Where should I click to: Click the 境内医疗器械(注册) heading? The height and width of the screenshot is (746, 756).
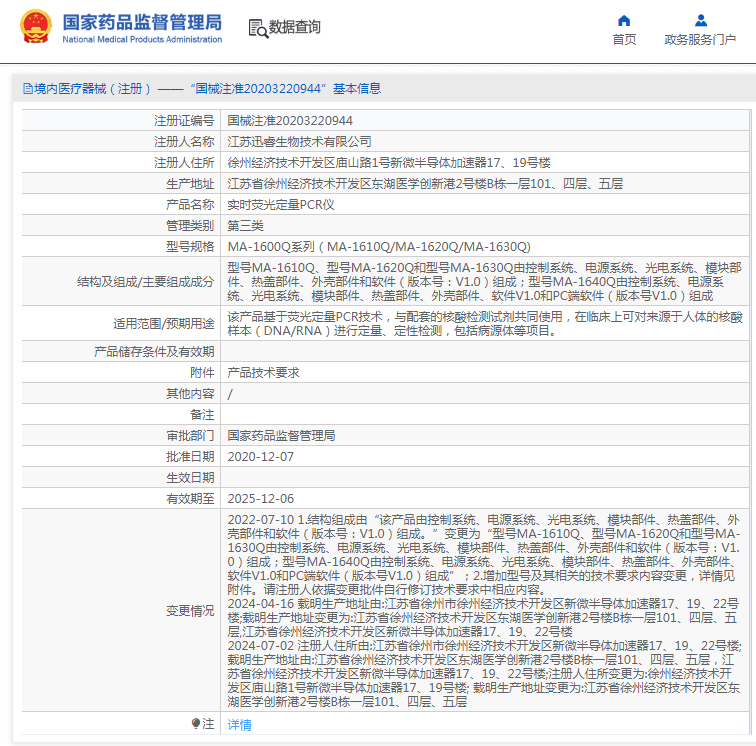[92, 89]
